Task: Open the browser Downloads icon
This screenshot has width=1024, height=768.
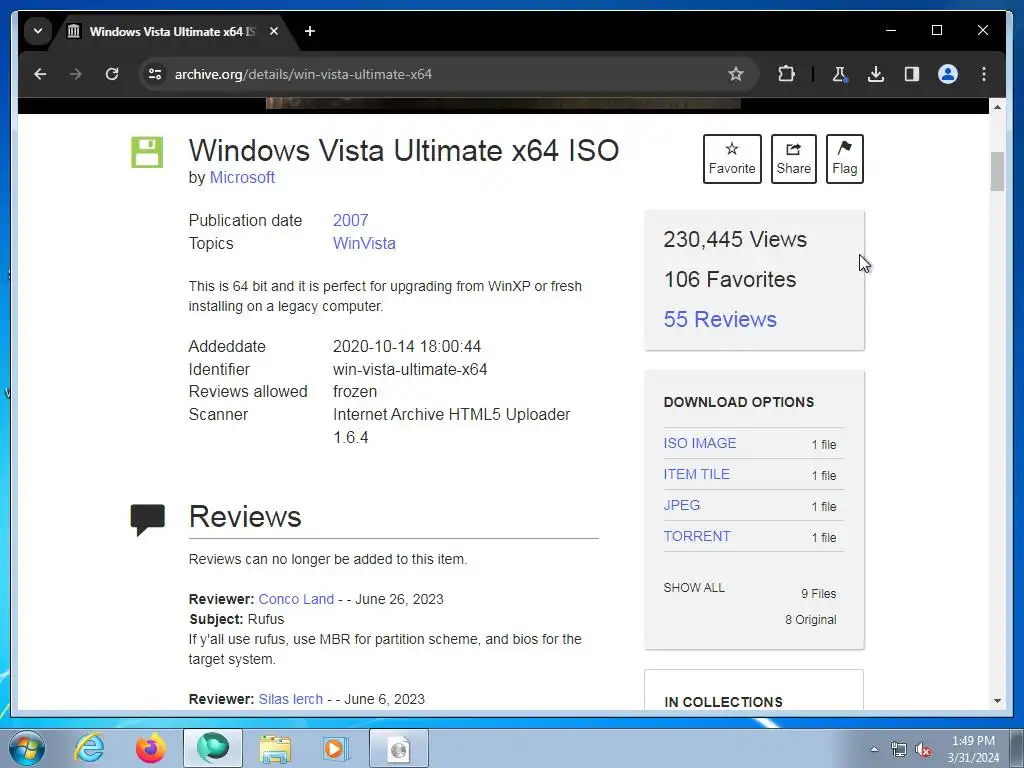Action: tap(876, 74)
